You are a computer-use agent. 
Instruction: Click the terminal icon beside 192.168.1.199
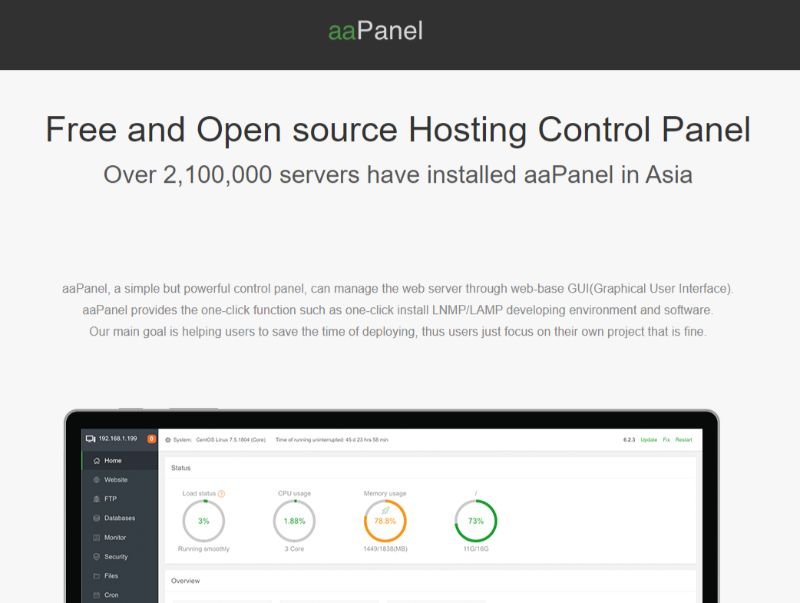(x=90, y=438)
